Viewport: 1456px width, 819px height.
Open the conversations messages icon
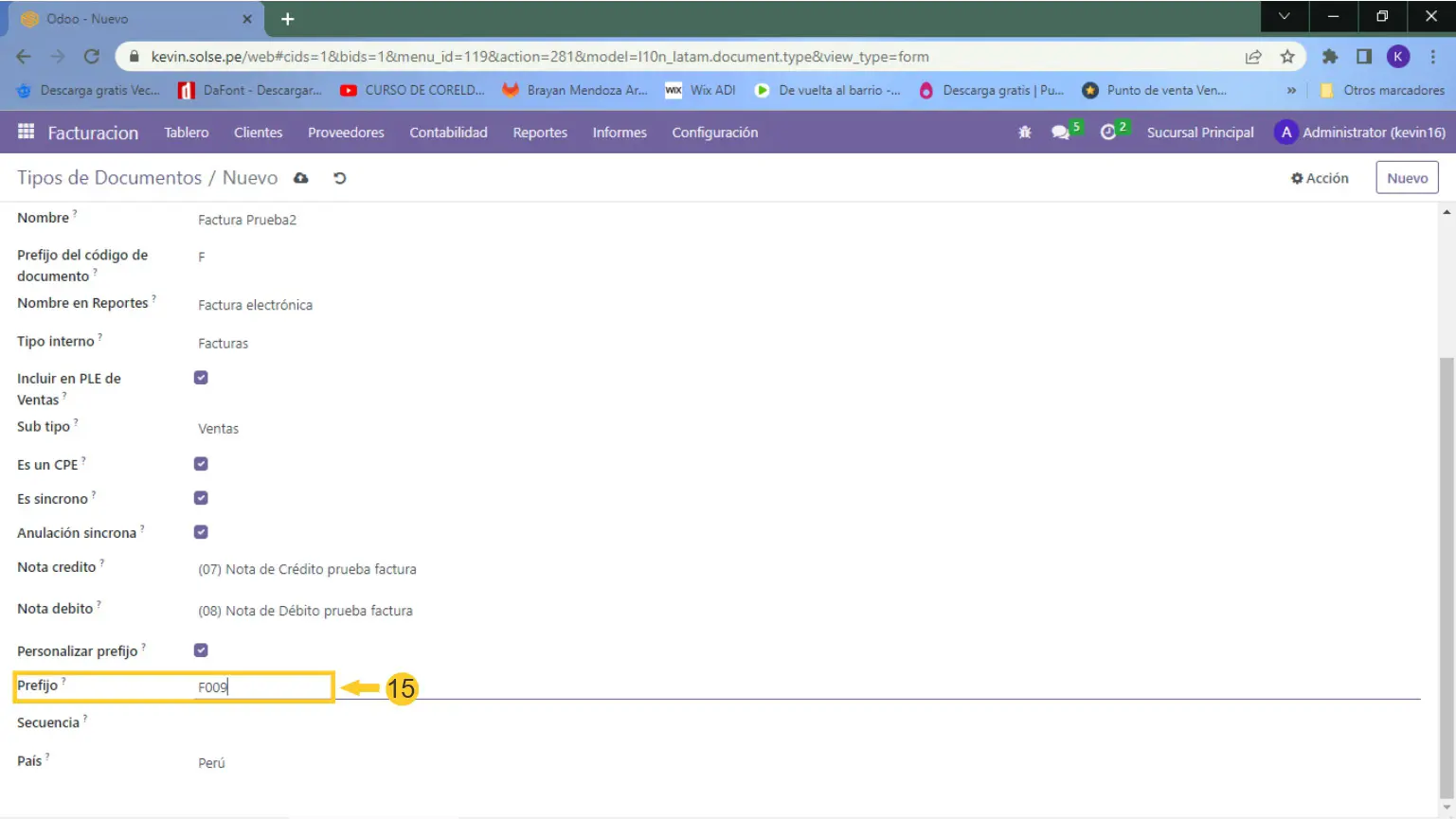(x=1061, y=133)
